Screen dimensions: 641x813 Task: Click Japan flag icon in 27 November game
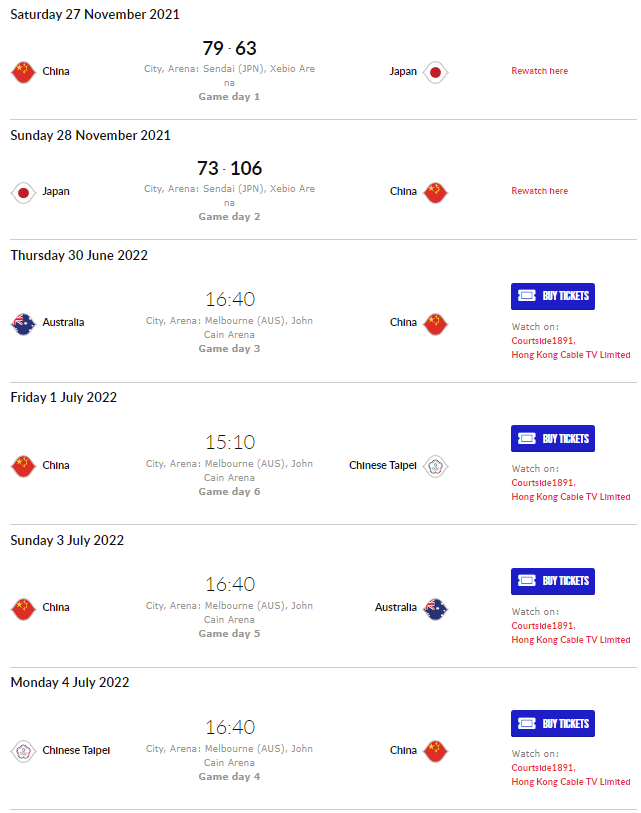[x=435, y=72]
